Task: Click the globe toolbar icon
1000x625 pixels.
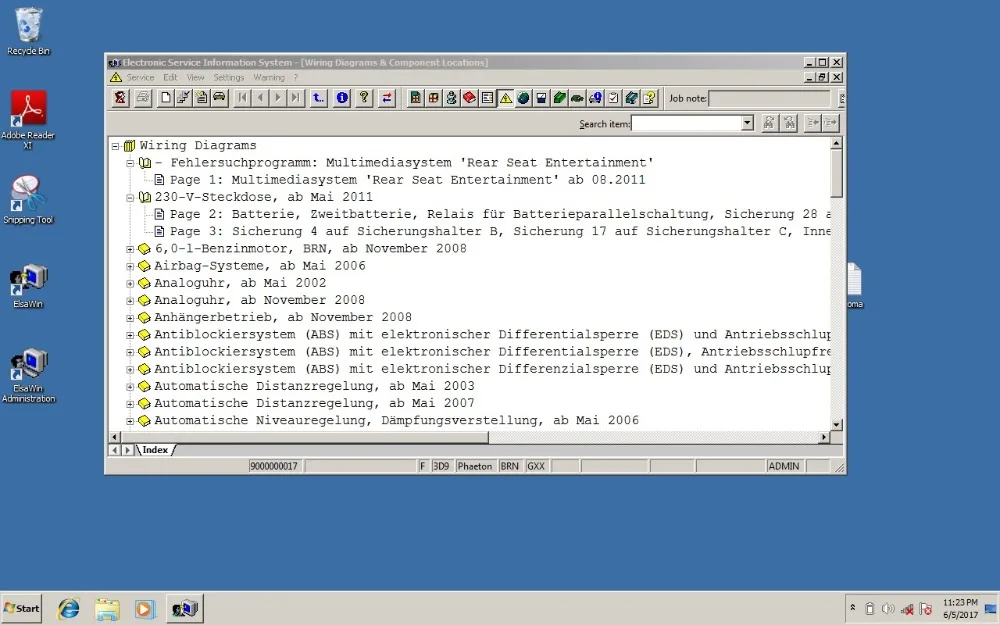Action: [523, 98]
